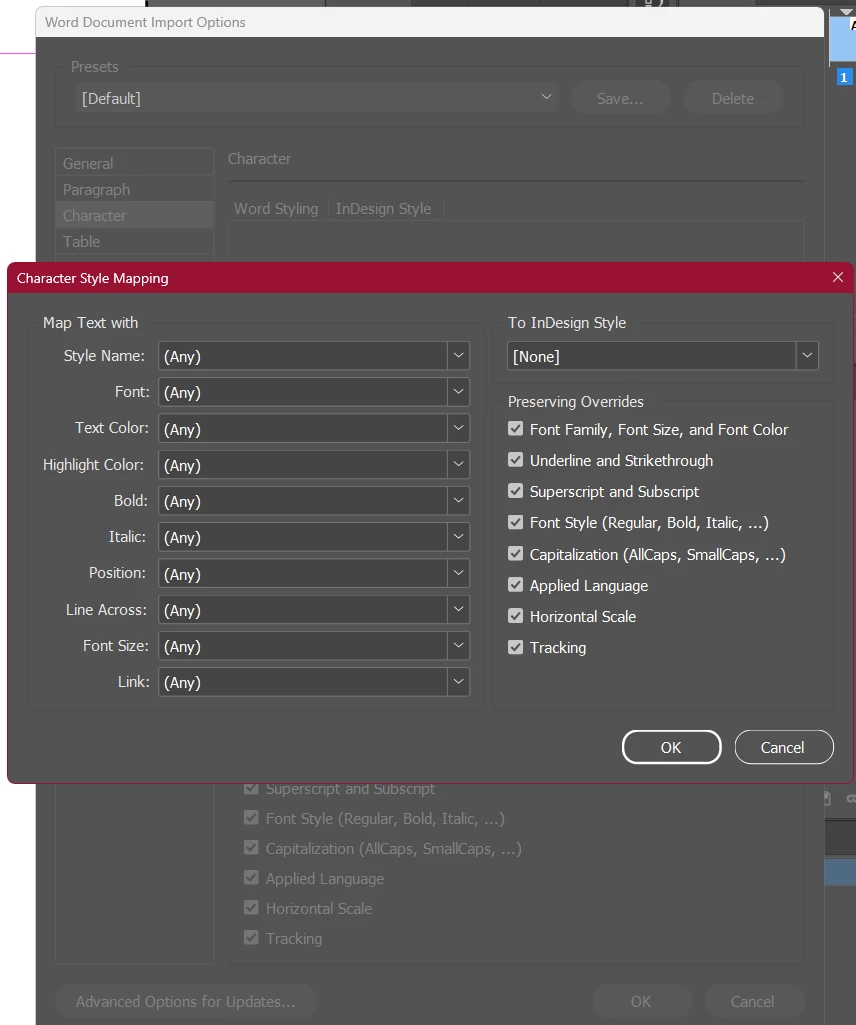Toggle background Tracking checkbox

(x=251, y=937)
